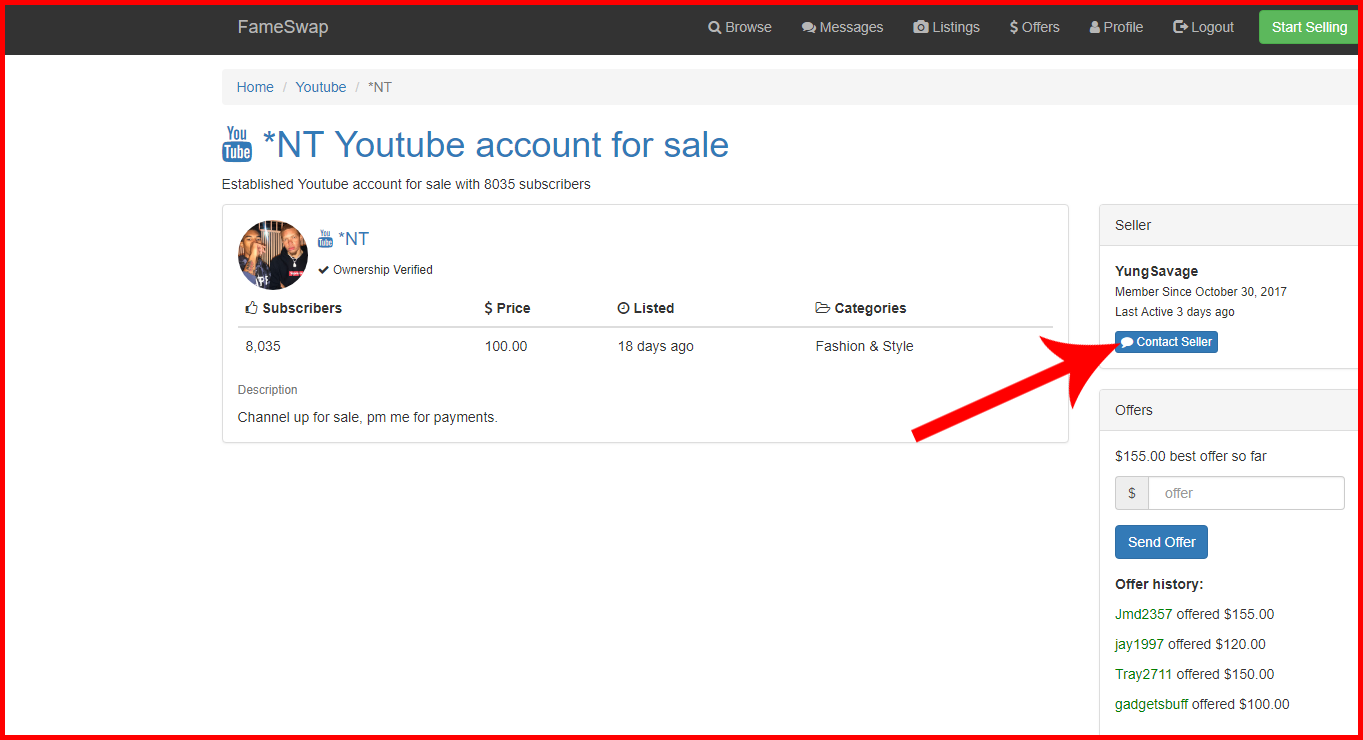Screen dimensions: 1363x740
Task: Click the folder Categories header icon
Action: coord(822,308)
